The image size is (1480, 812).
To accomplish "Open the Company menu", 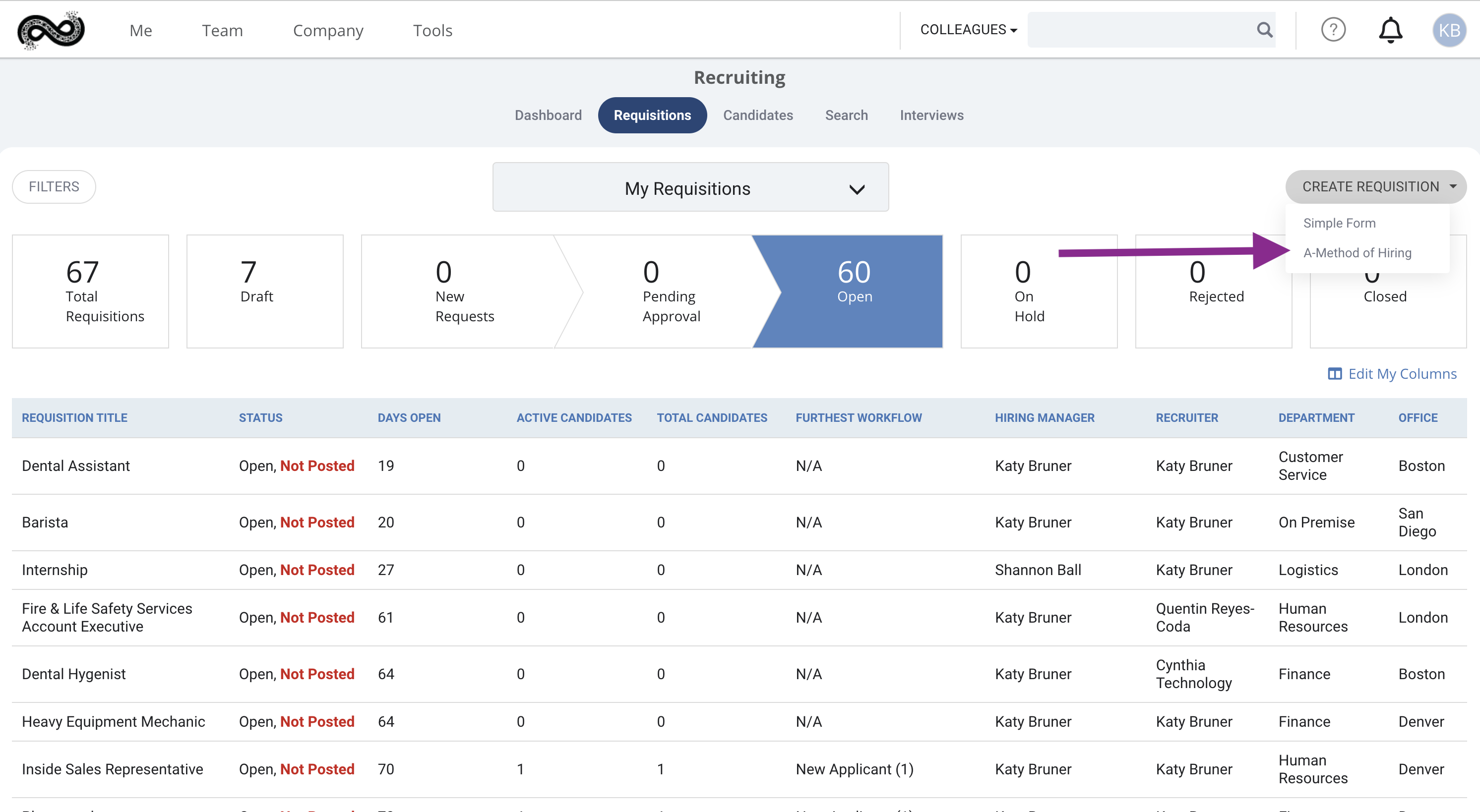I will tap(328, 30).
